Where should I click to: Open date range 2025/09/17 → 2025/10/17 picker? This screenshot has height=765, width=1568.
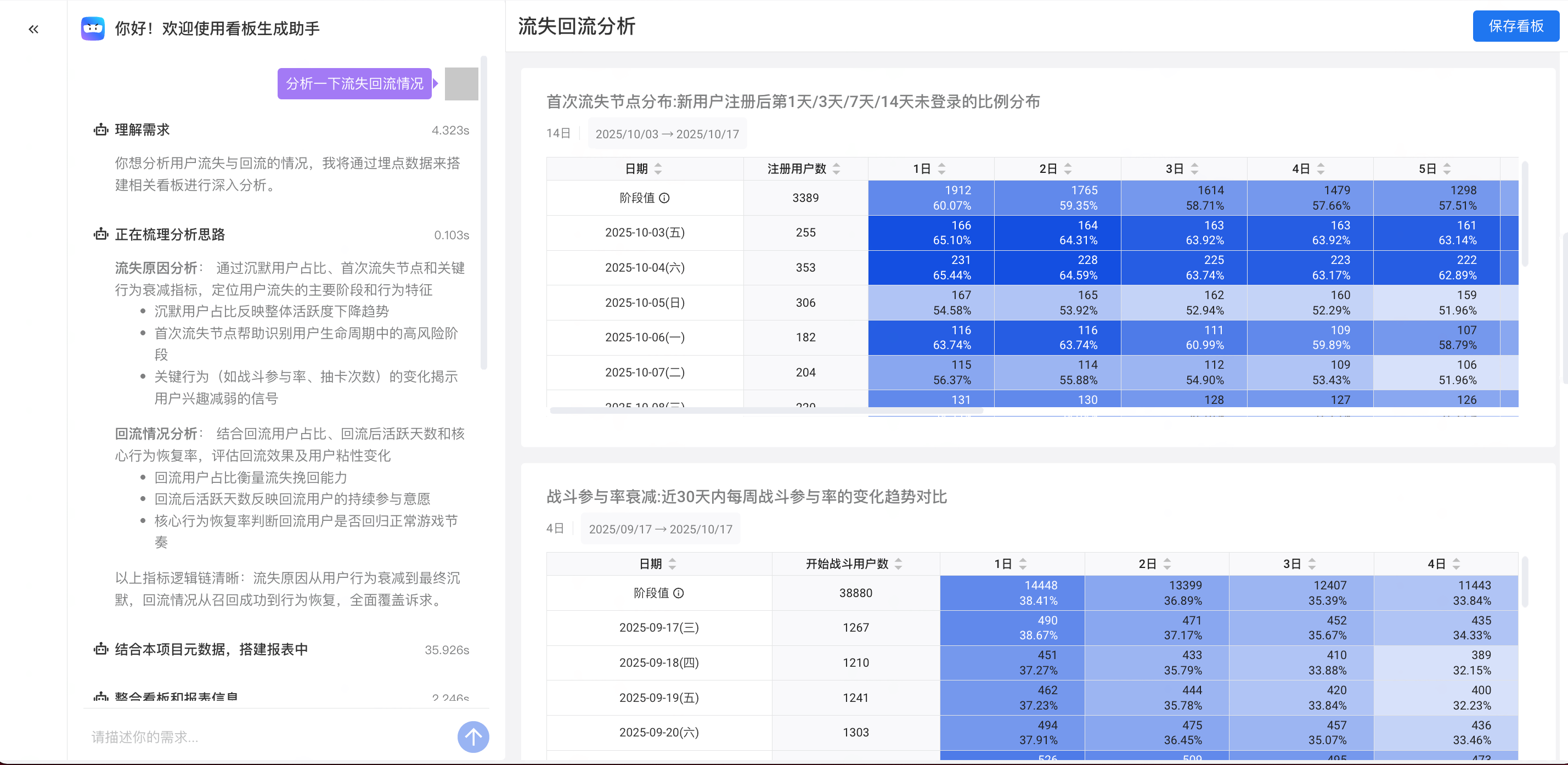[661, 528]
